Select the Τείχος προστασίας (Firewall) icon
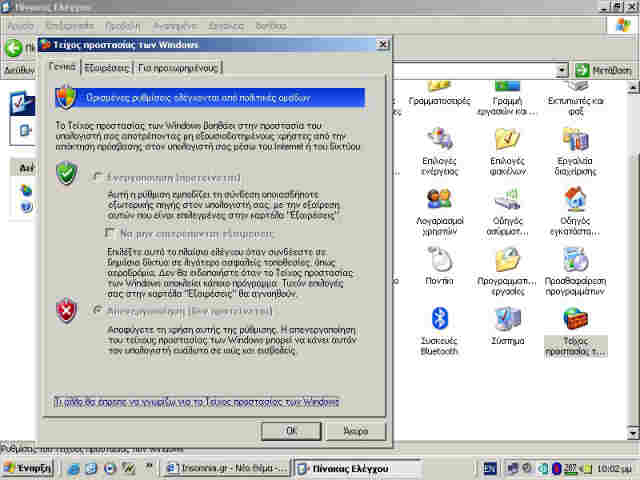The width and height of the screenshot is (640, 480). tap(575, 320)
